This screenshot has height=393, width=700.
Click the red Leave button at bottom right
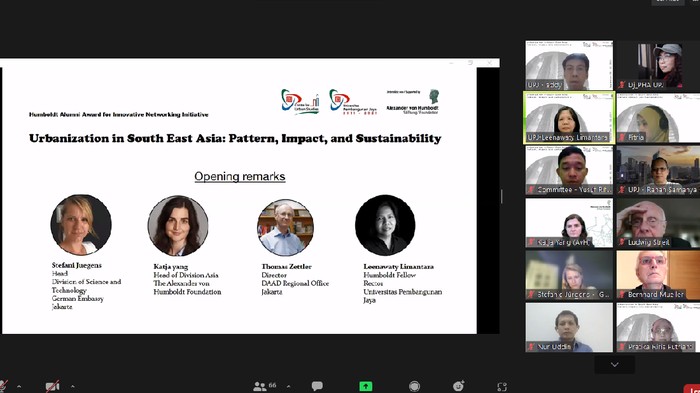[x=692, y=389]
